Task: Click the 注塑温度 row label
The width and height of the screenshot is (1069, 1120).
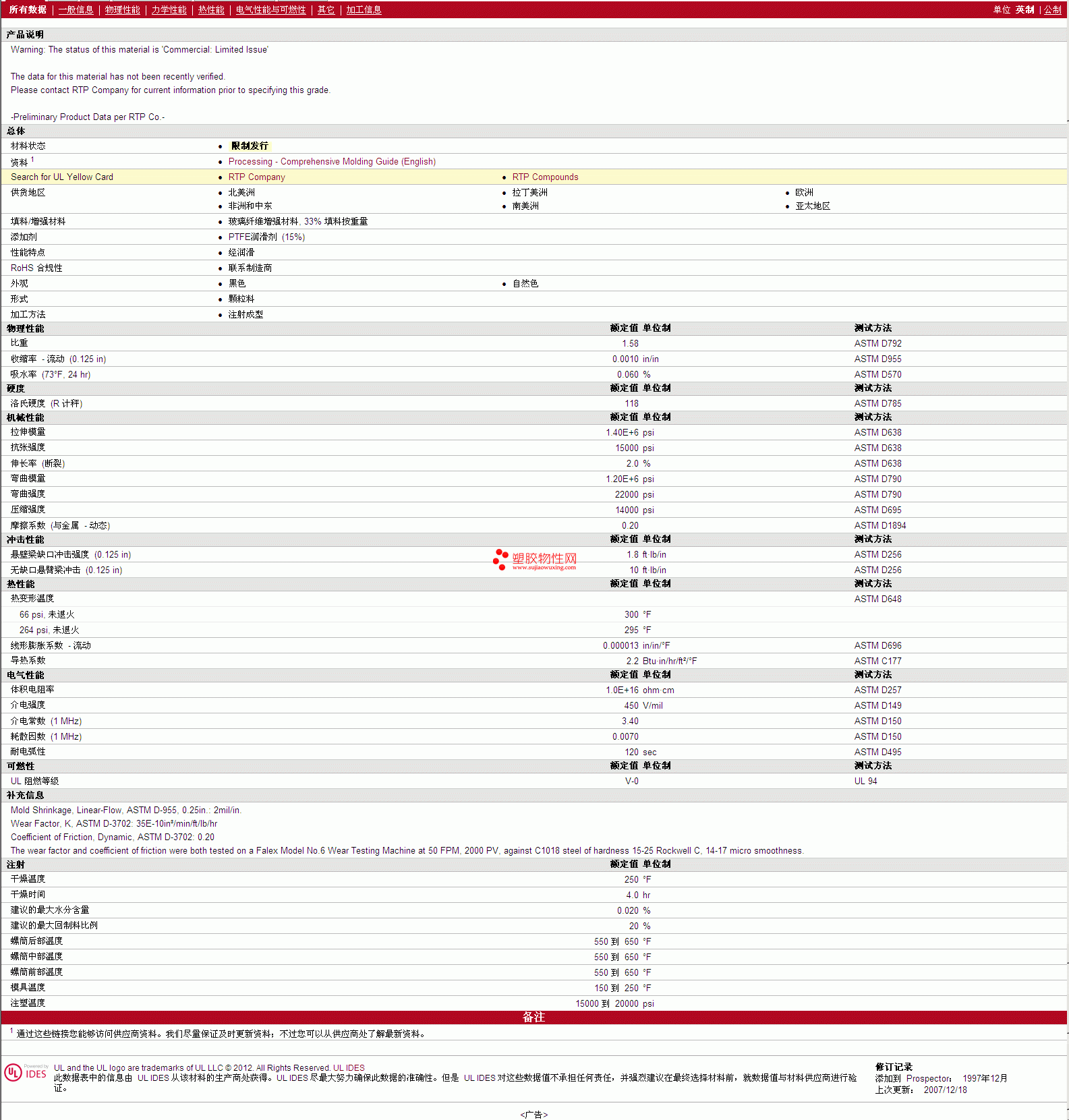Action: coord(28,1003)
